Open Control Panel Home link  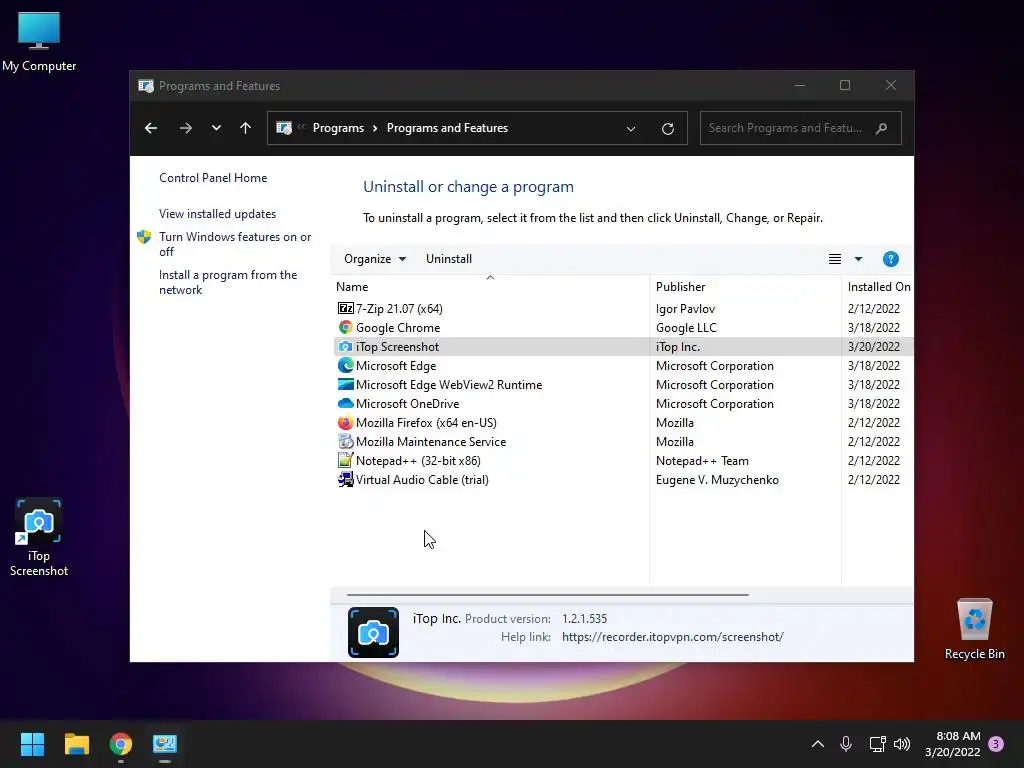[213, 178]
